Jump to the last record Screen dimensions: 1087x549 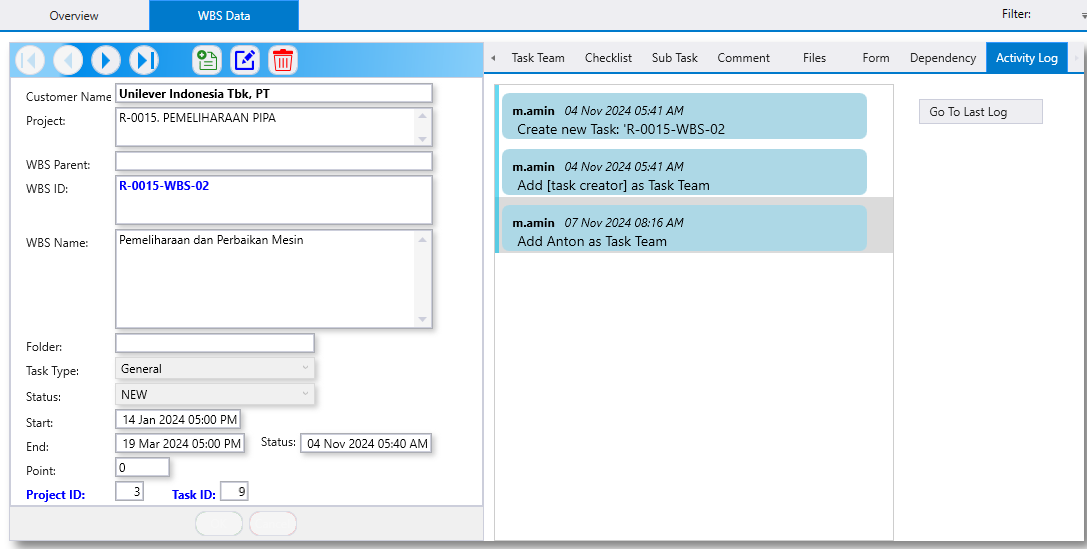(144, 60)
